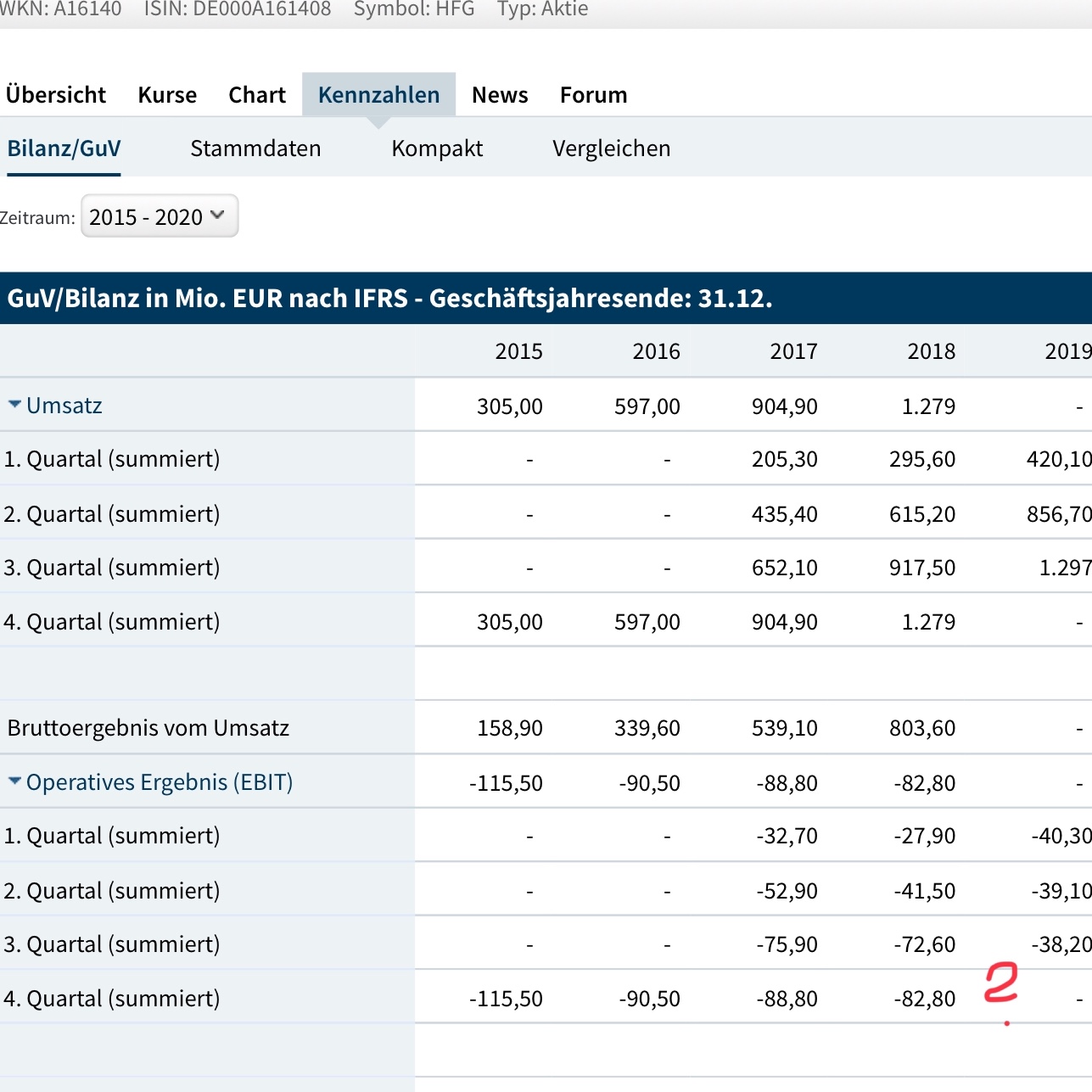Select the value 205,30
Viewport: 1092px width, 1092px height.
[785, 460]
